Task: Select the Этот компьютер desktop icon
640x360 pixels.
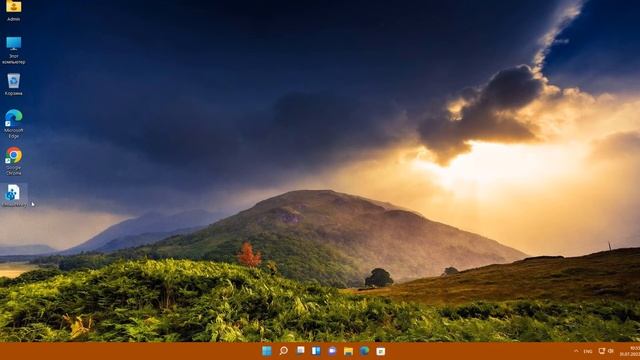Action: tap(13, 50)
